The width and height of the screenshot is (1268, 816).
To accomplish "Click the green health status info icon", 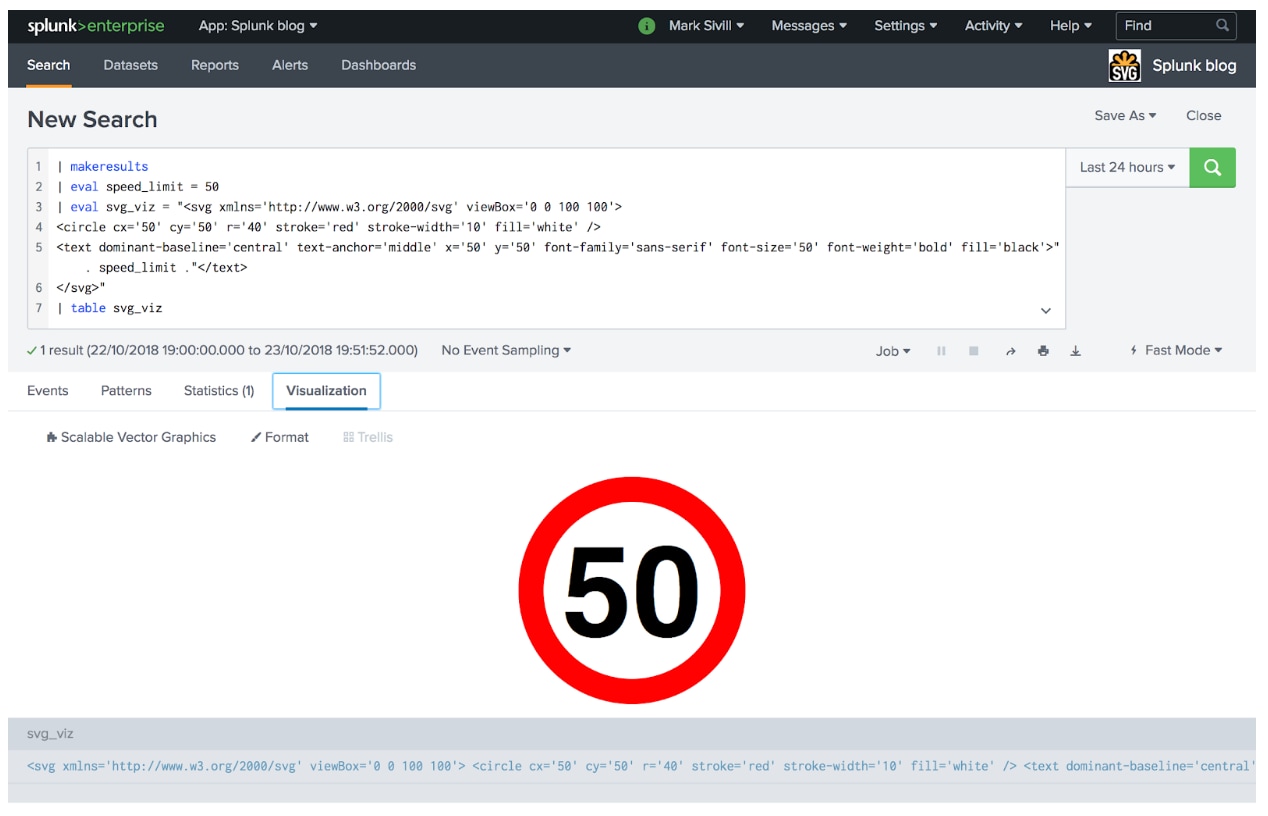I will (x=647, y=26).
